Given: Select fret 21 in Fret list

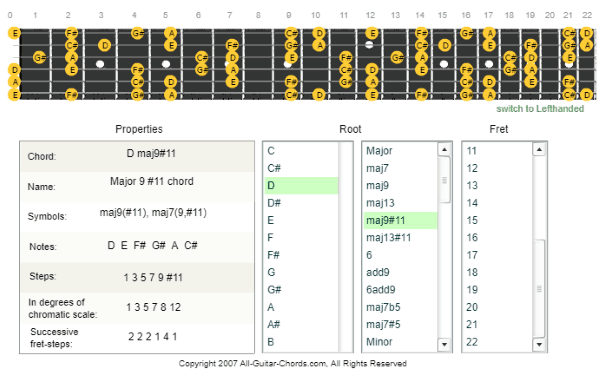Looking at the screenshot, I should click(498, 324).
